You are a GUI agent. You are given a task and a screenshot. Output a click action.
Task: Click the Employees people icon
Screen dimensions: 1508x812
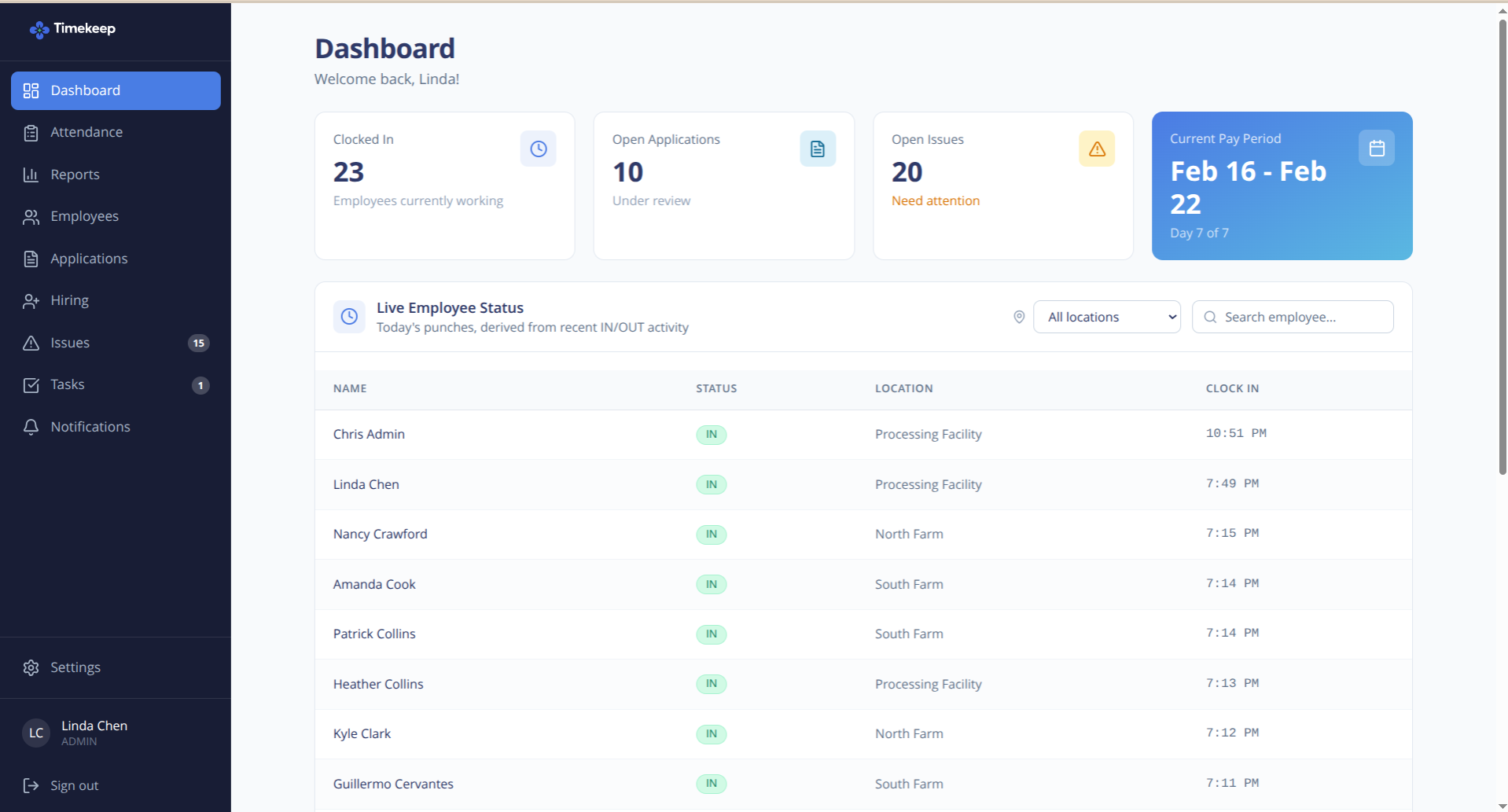31,216
